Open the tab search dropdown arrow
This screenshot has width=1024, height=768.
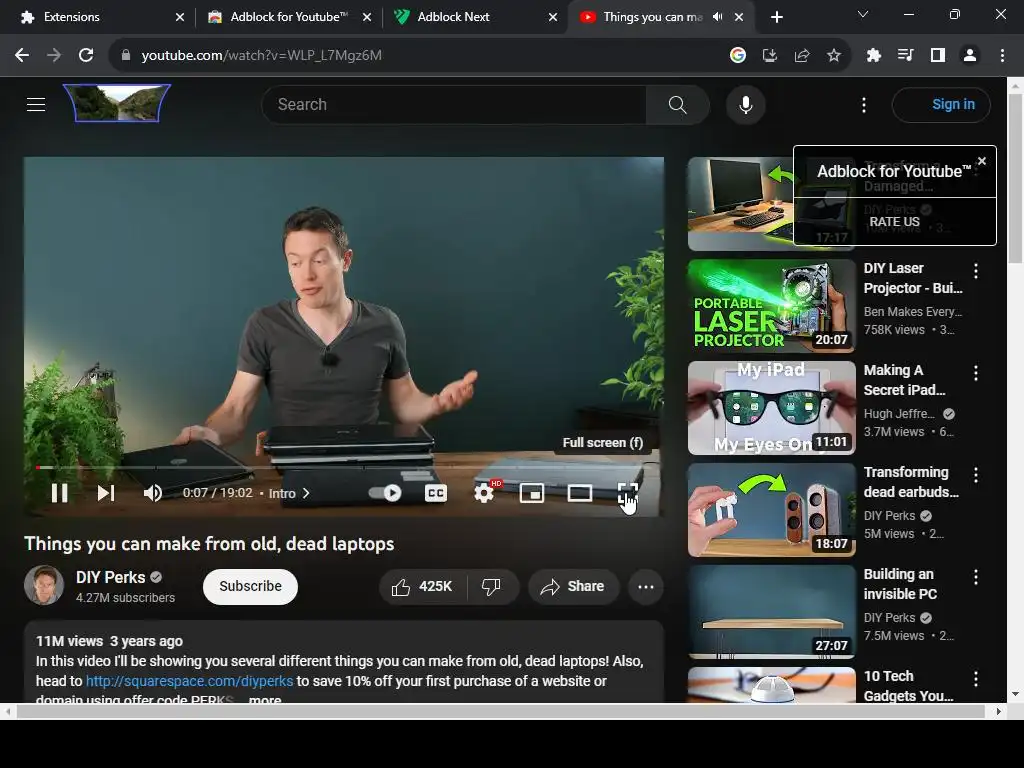click(x=862, y=14)
